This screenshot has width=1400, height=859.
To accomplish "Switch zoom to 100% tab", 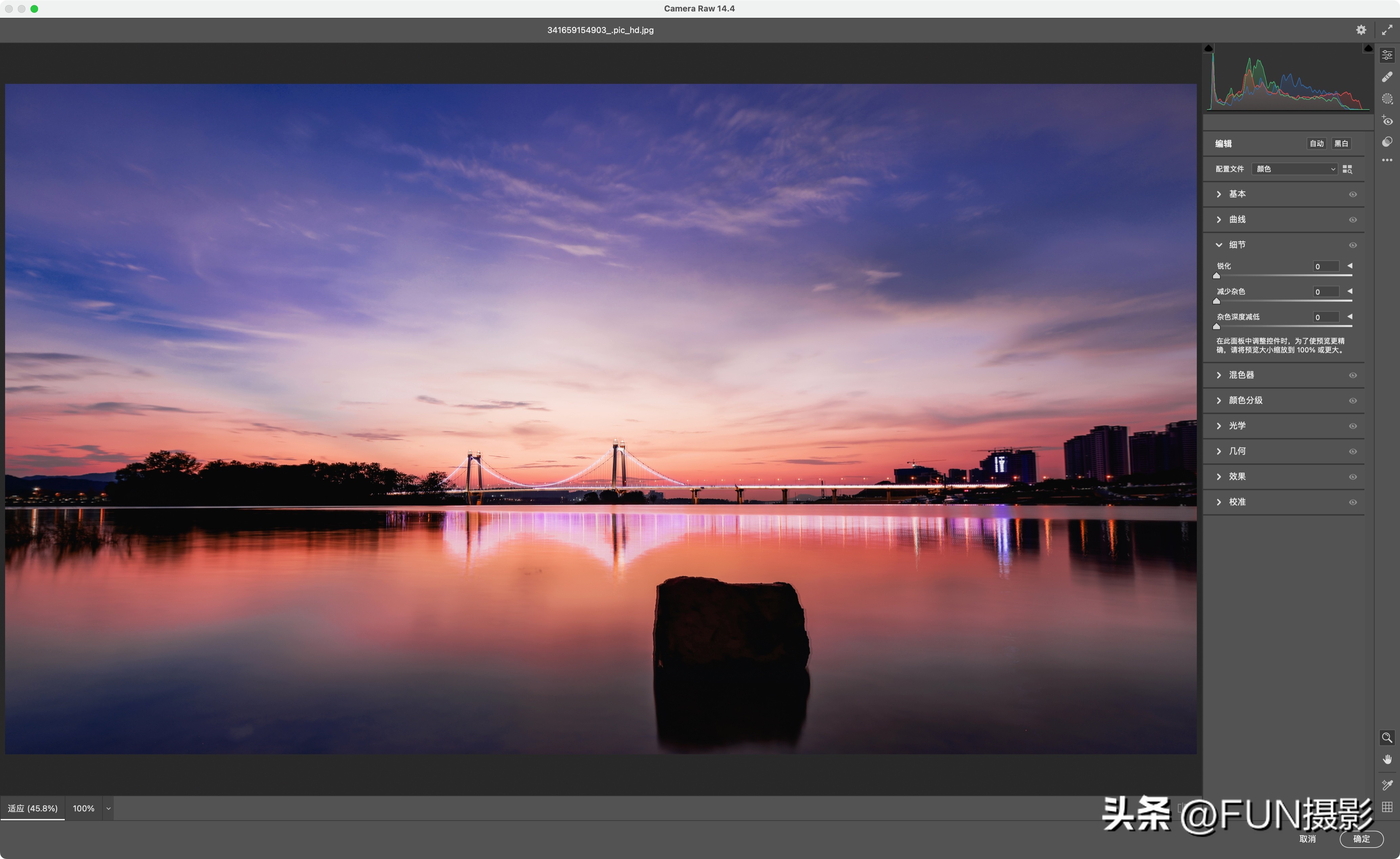I will tap(84, 809).
